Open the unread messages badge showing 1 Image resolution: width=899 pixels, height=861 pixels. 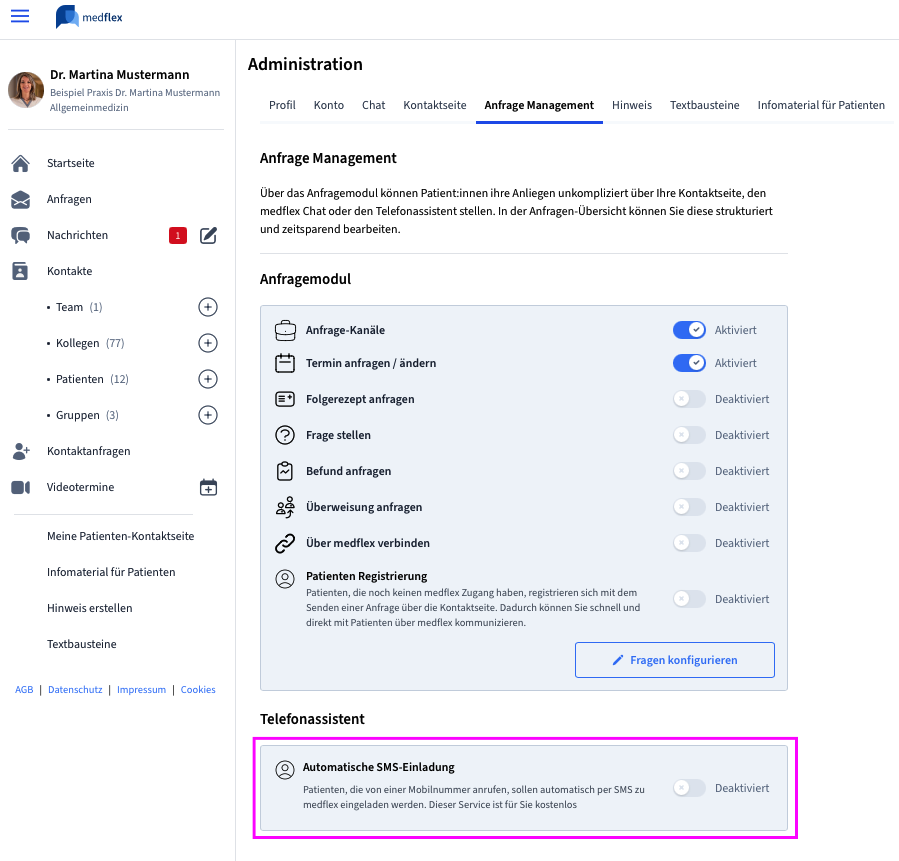[178, 236]
